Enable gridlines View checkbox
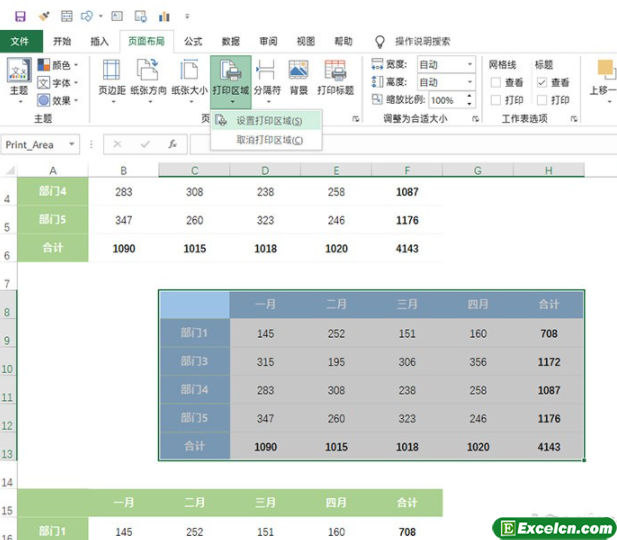 496,83
